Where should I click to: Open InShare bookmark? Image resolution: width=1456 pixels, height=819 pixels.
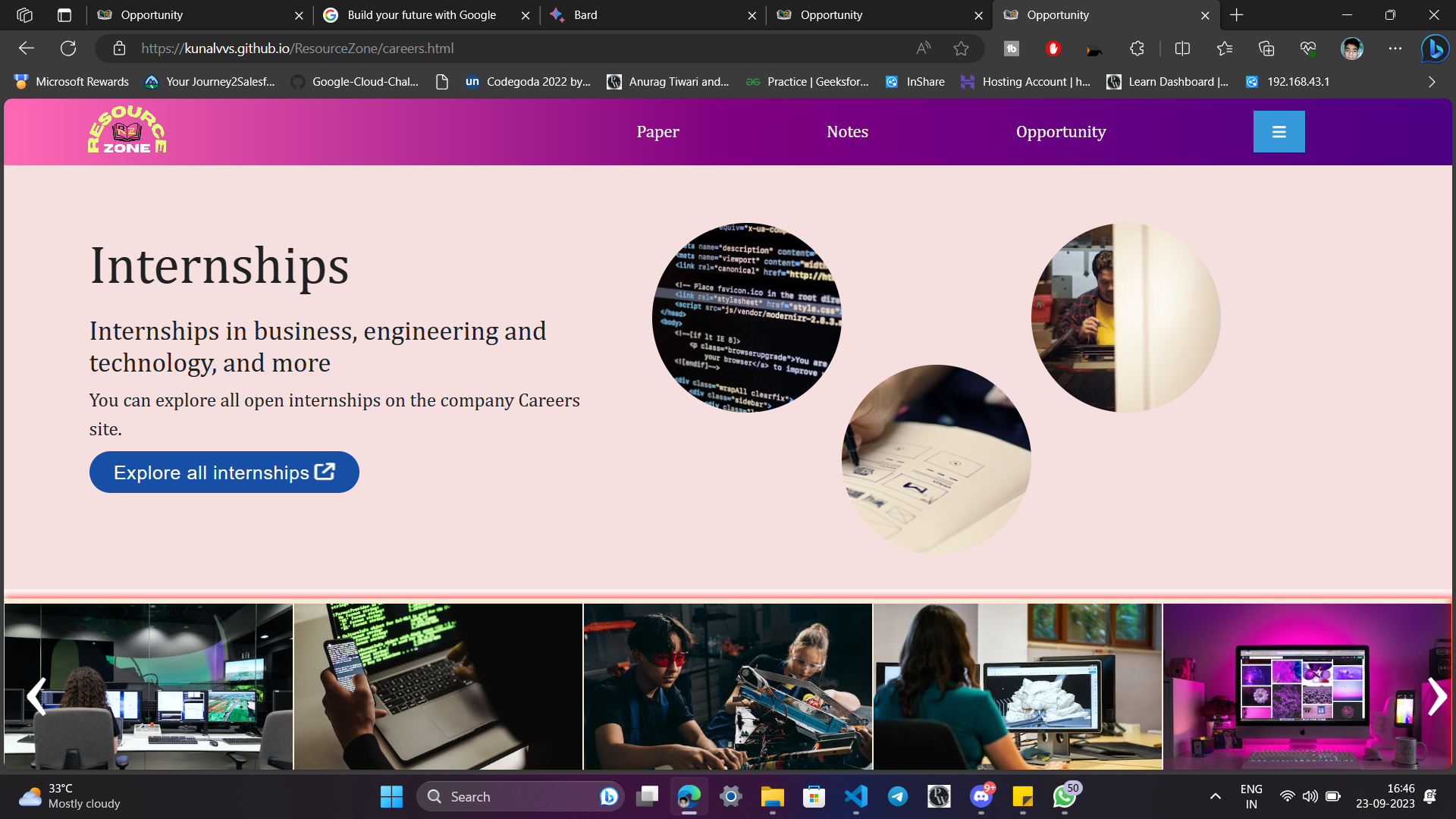915,82
